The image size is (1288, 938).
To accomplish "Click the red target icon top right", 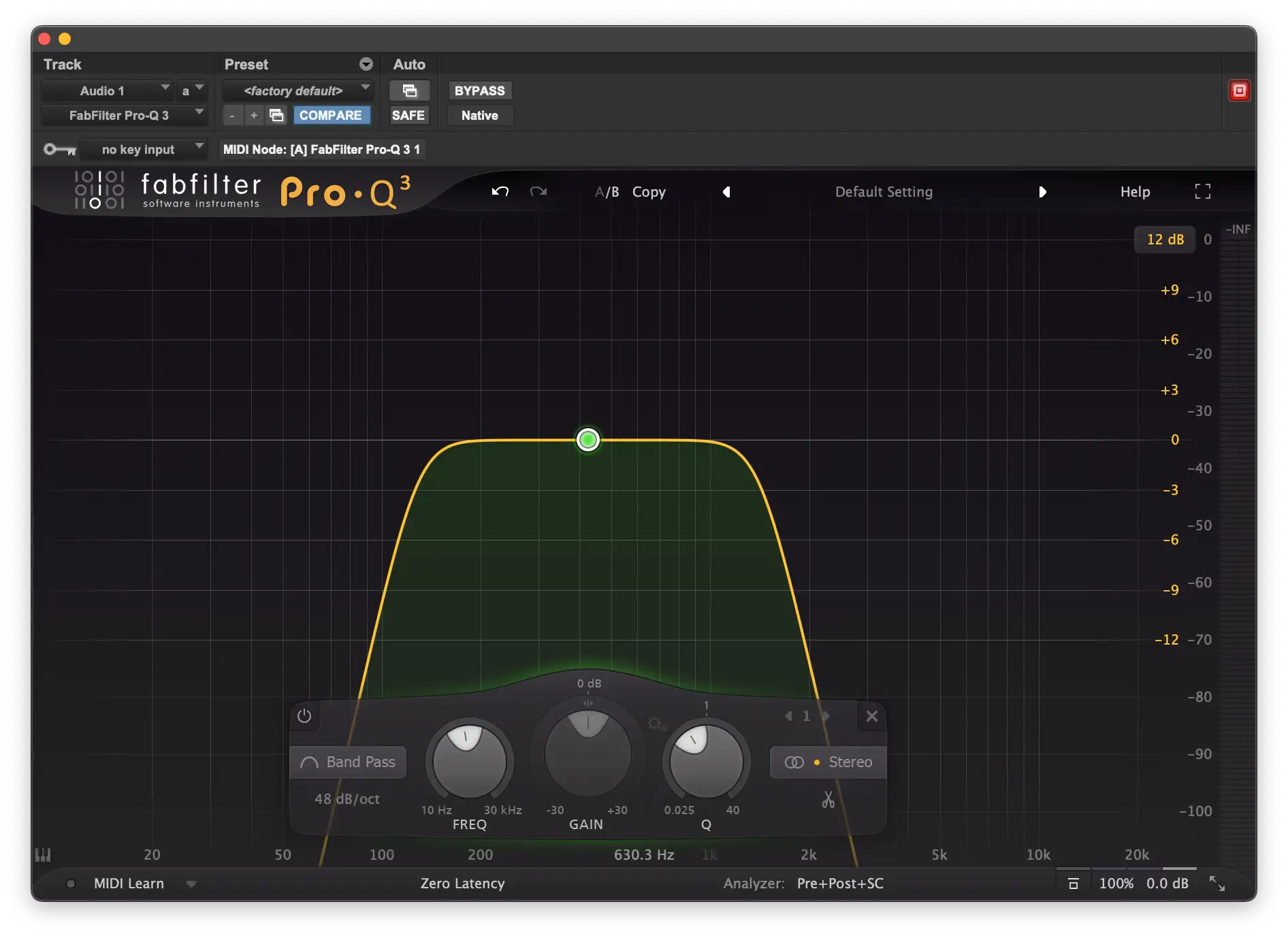I will pos(1239,91).
